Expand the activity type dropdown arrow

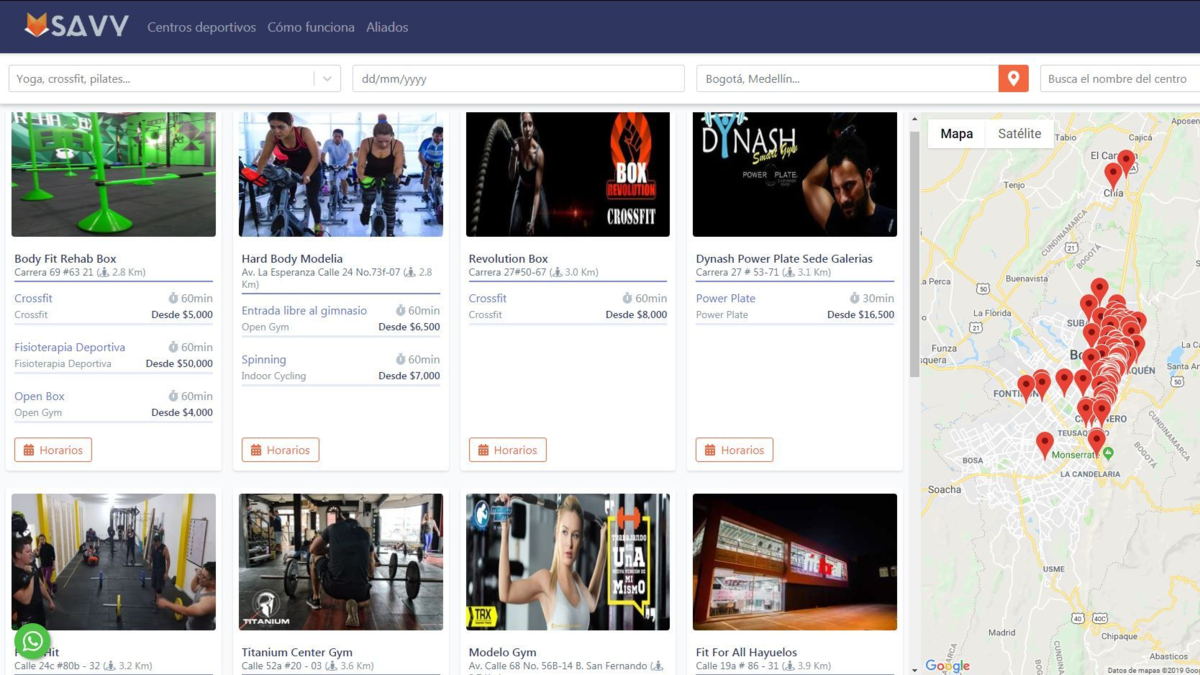[327, 79]
